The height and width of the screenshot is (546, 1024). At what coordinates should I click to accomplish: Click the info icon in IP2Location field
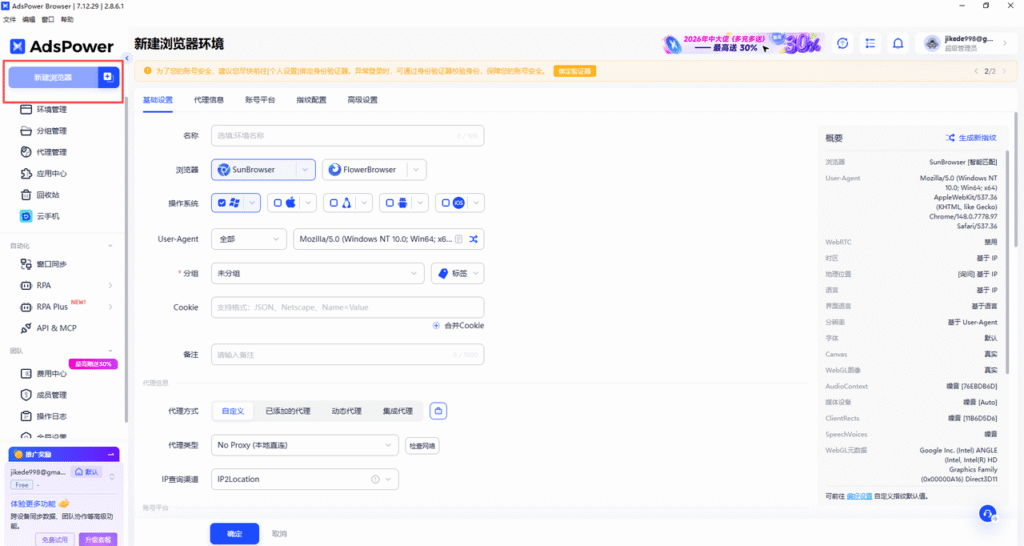click(376, 479)
